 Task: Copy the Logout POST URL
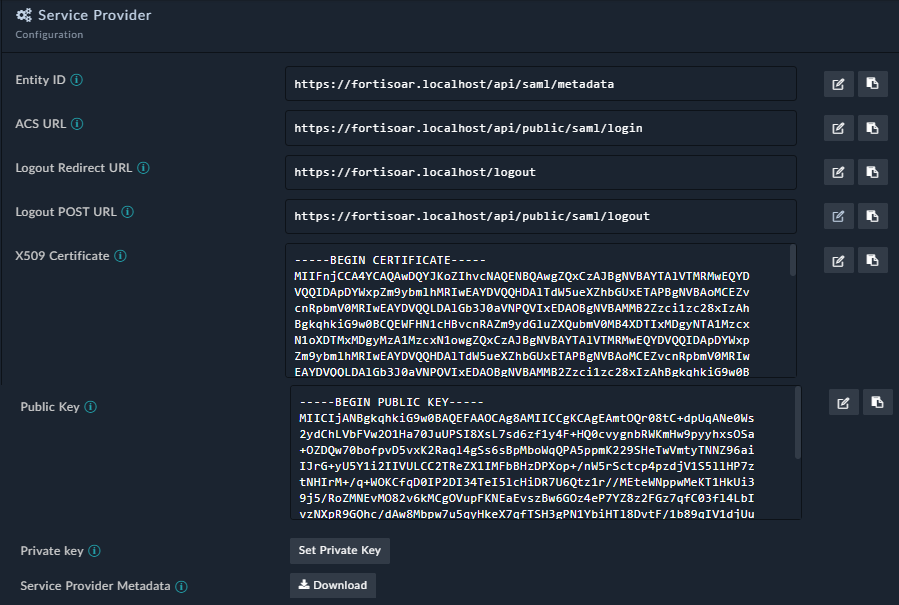873,216
